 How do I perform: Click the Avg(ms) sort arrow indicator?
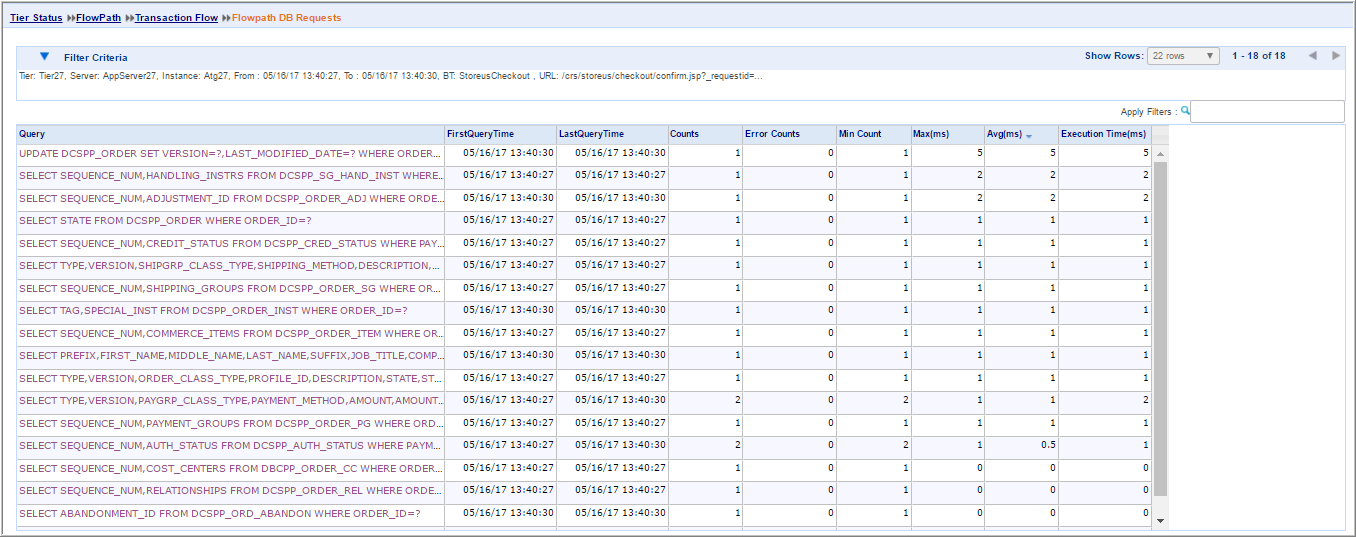point(1029,135)
